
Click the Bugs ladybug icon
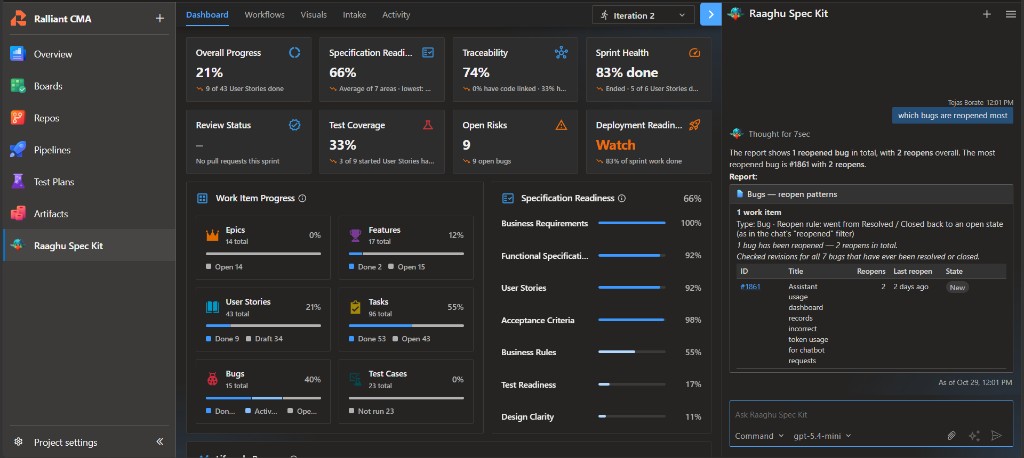[212, 379]
